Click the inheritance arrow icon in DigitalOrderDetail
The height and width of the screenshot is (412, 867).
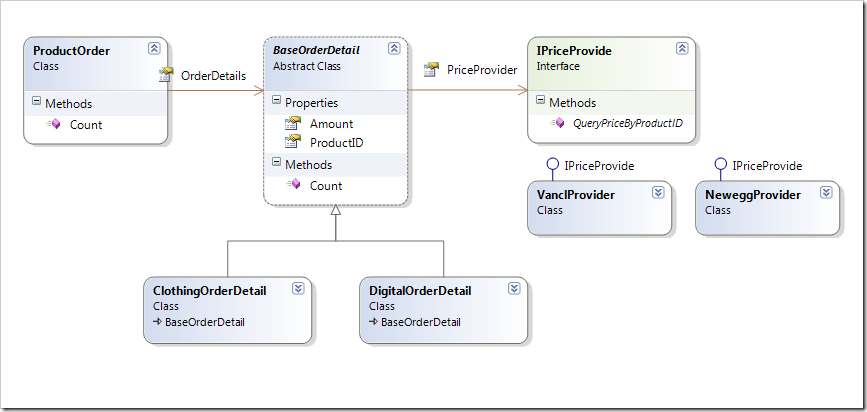click(373, 322)
